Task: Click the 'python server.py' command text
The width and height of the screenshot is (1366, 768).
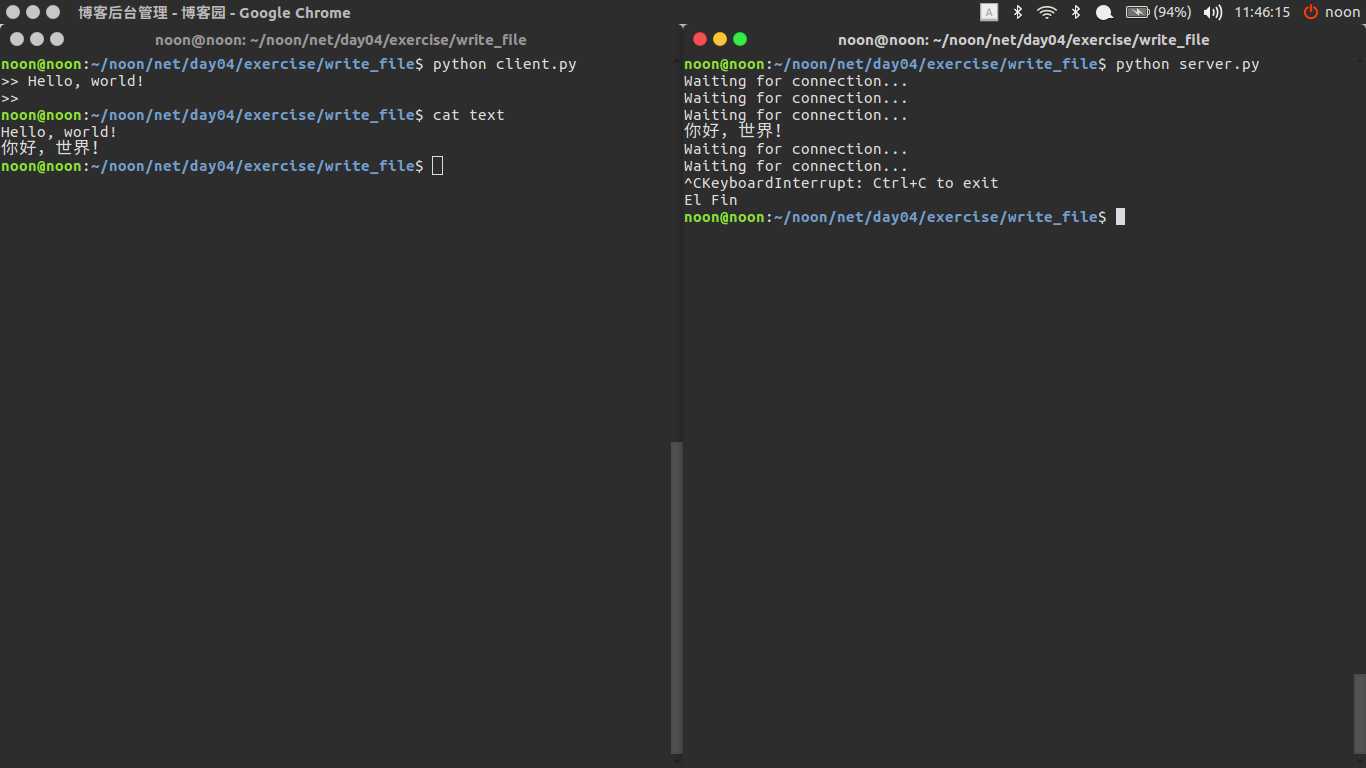Action: click(x=1188, y=64)
